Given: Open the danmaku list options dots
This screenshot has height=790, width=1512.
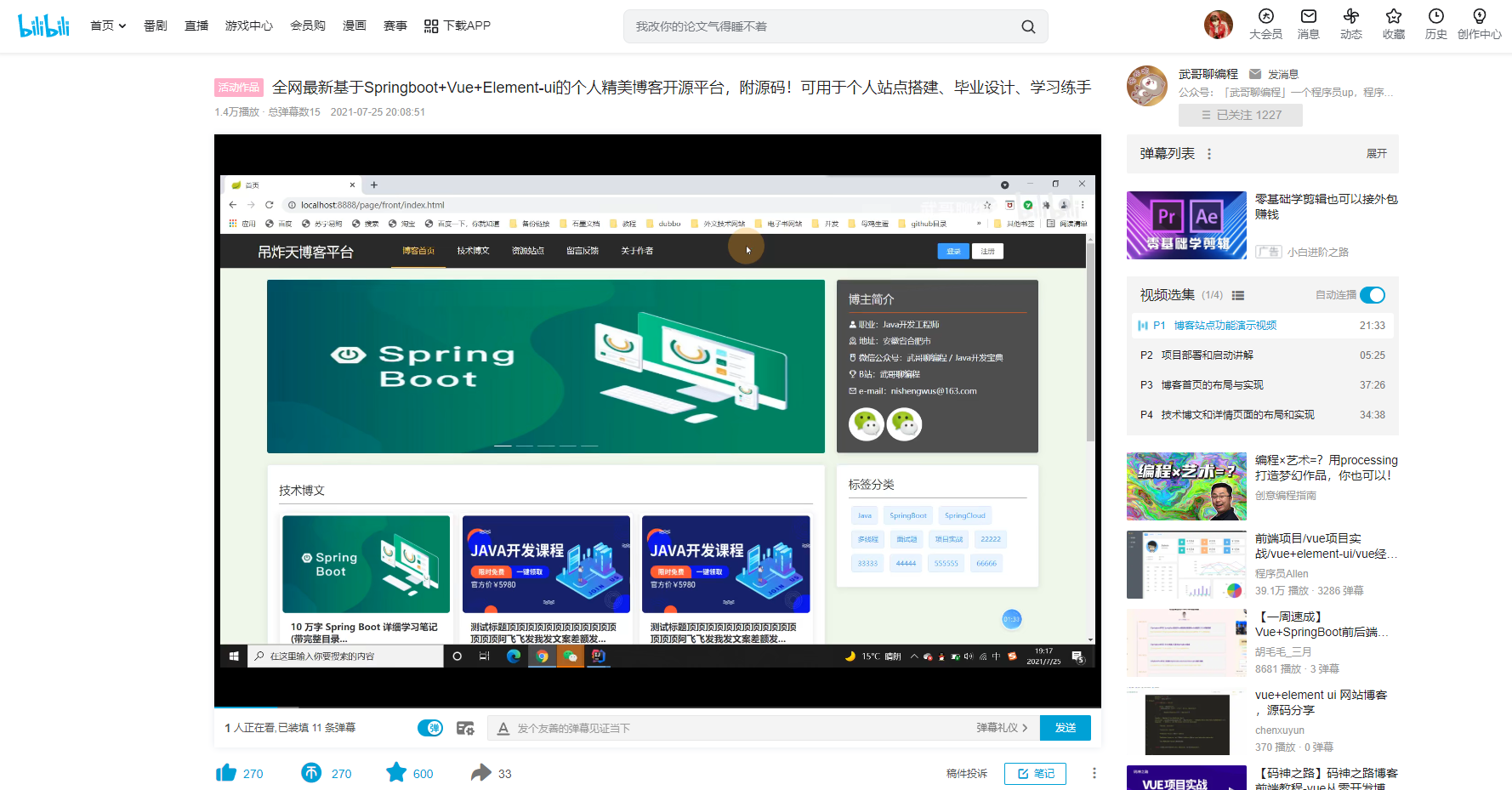Looking at the screenshot, I should click(1208, 154).
